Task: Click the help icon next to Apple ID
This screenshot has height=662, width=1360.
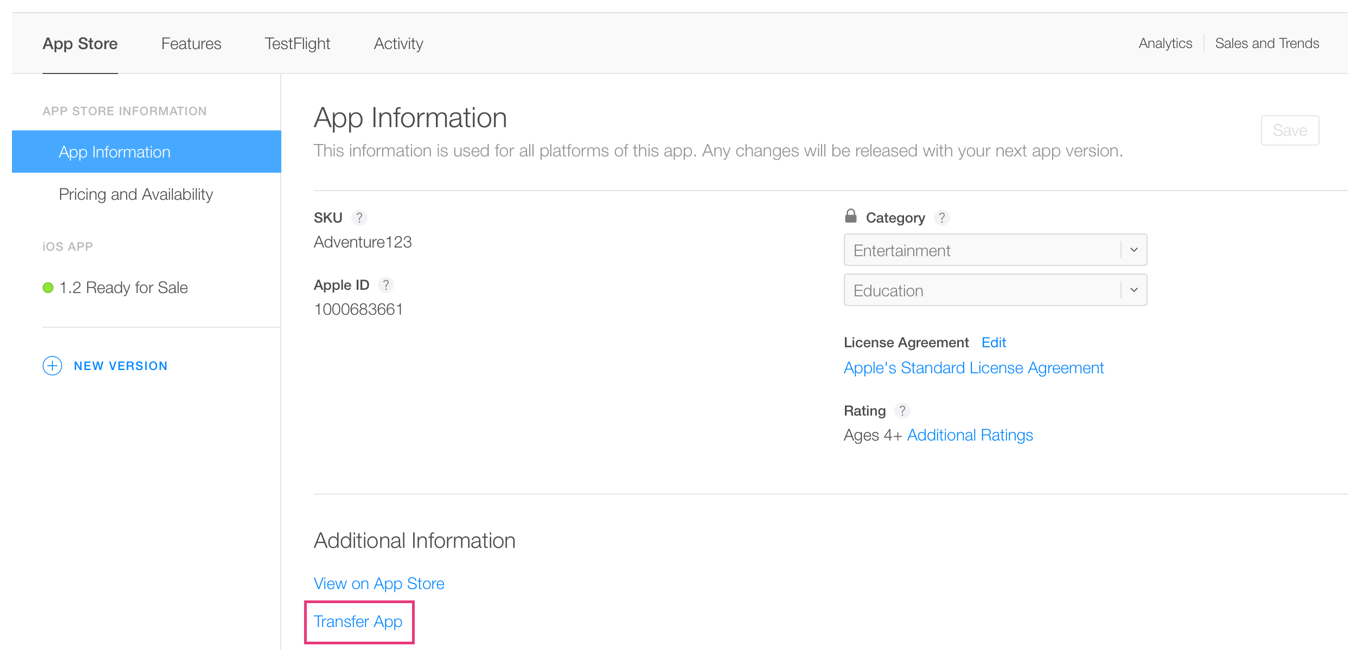Action: pyautogui.click(x=386, y=284)
